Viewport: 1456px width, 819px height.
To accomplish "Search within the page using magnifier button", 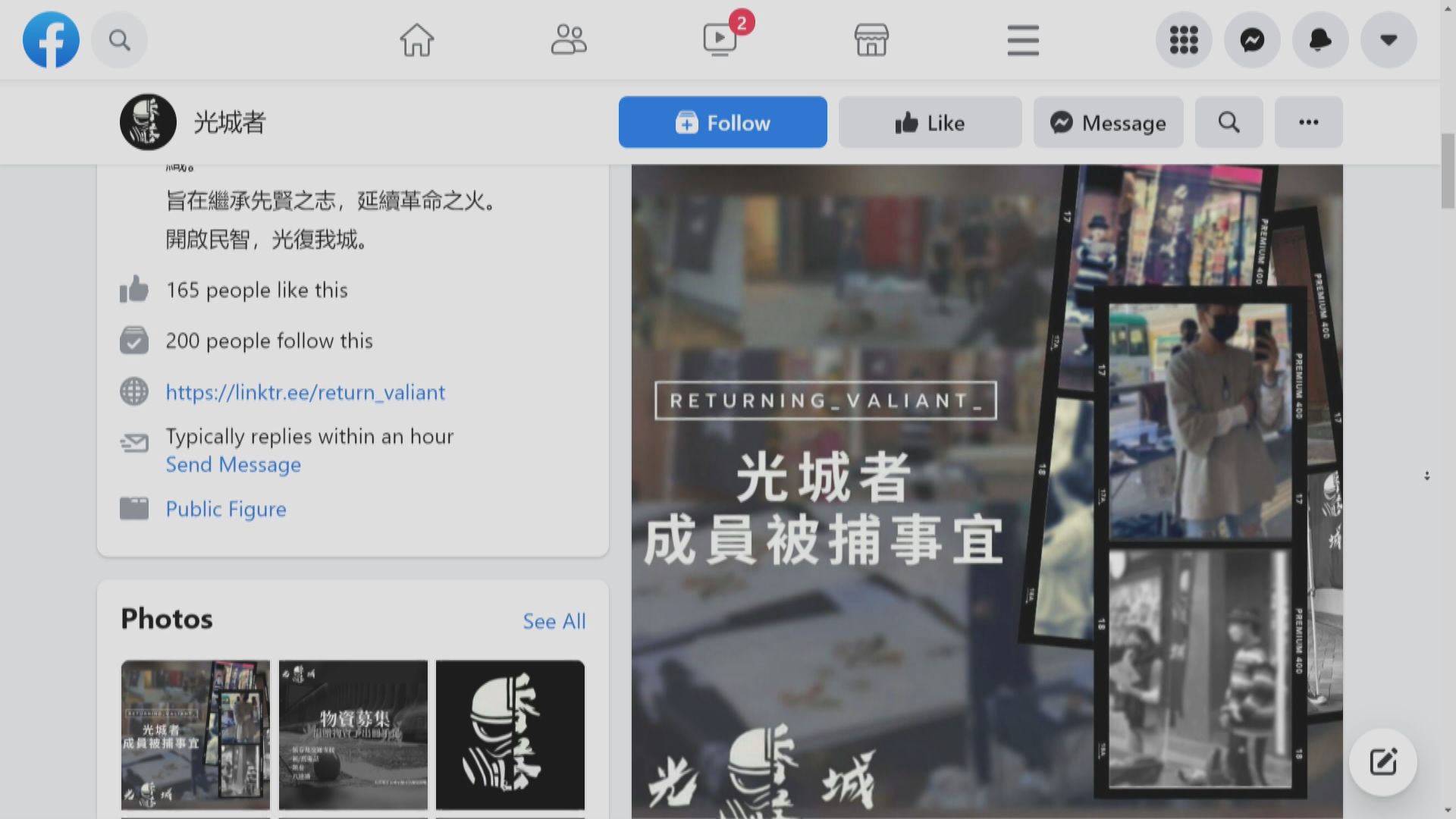I will [1228, 122].
